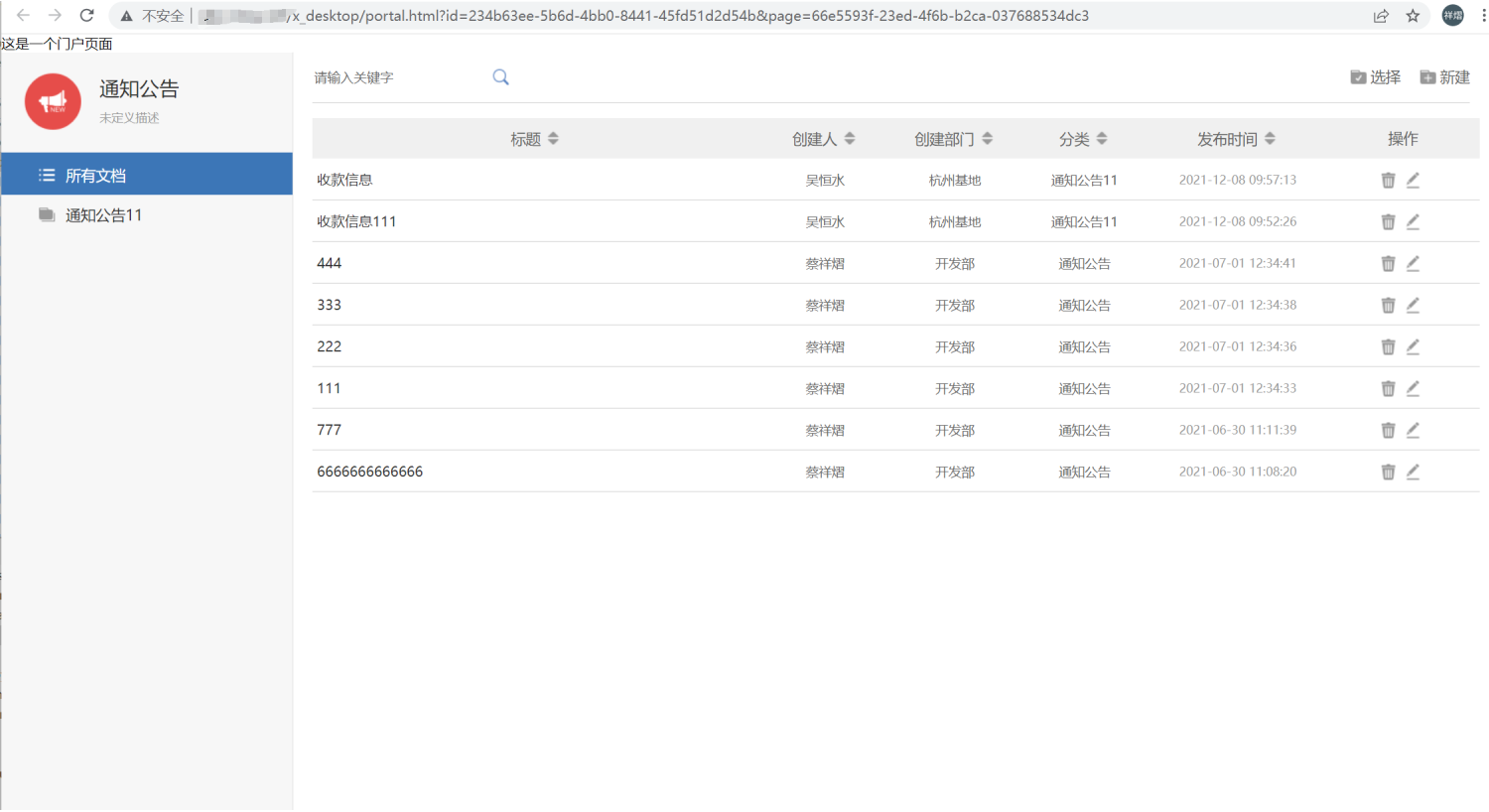The width and height of the screenshot is (1489, 812).
Task: Edit the row titled 777
Action: [x=1413, y=431]
